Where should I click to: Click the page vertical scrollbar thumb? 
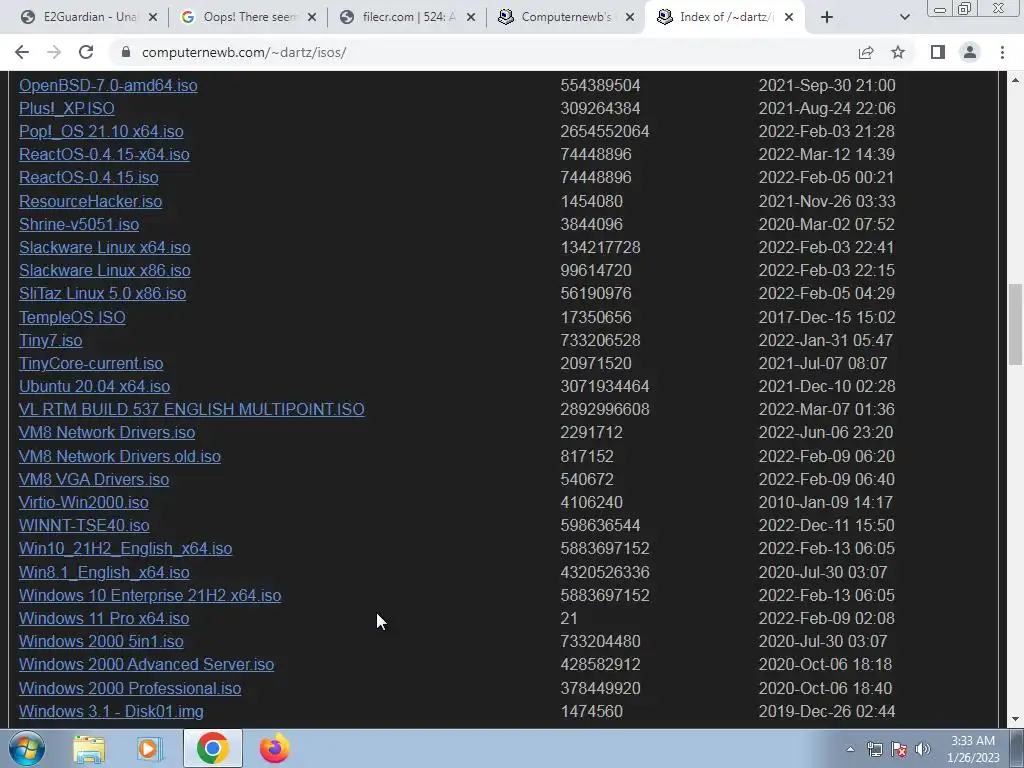coord(1015,325)
